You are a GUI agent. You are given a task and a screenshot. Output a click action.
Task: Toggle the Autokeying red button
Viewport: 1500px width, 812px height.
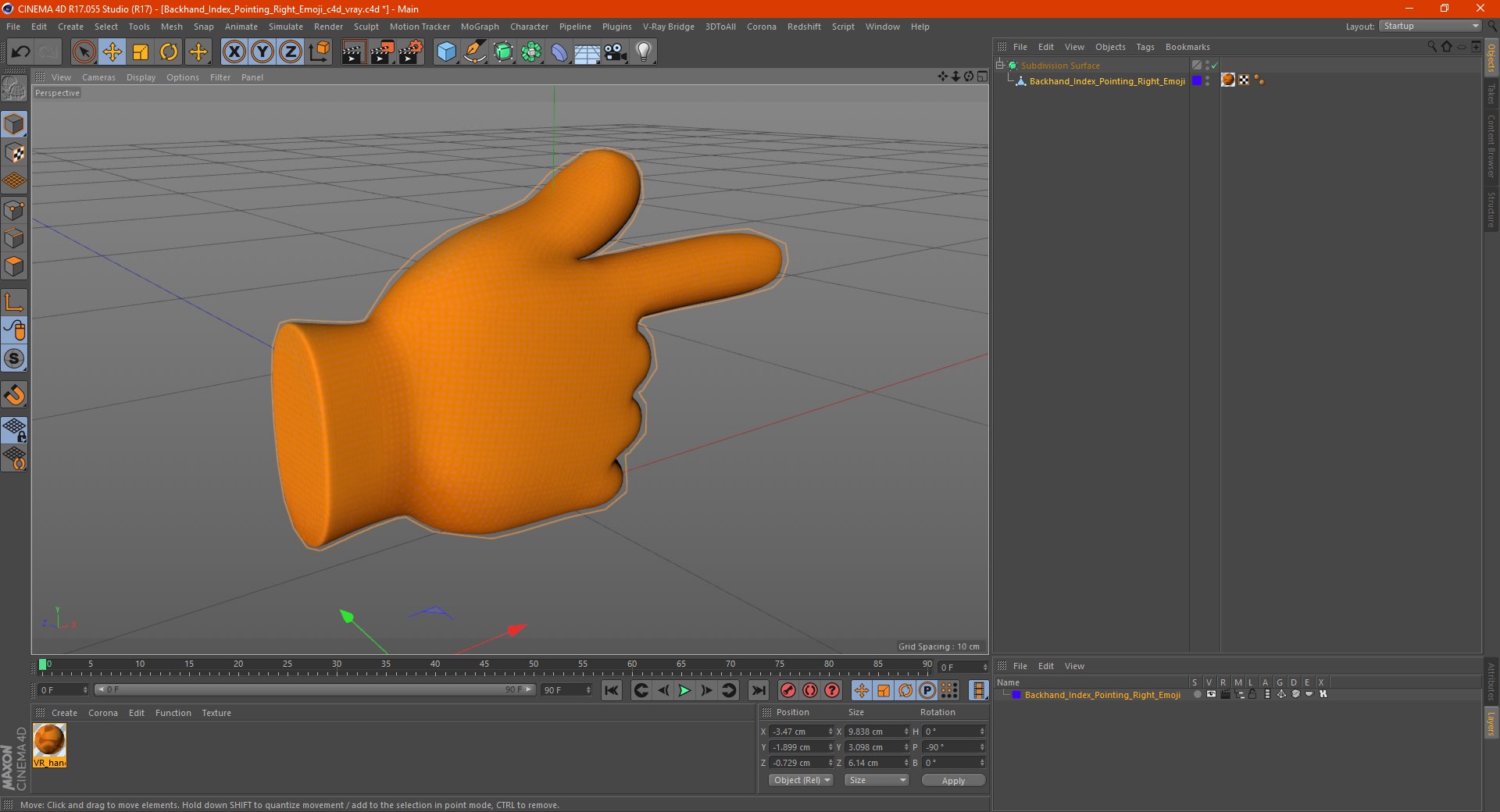pyautogui.click(x=810, y=690)
